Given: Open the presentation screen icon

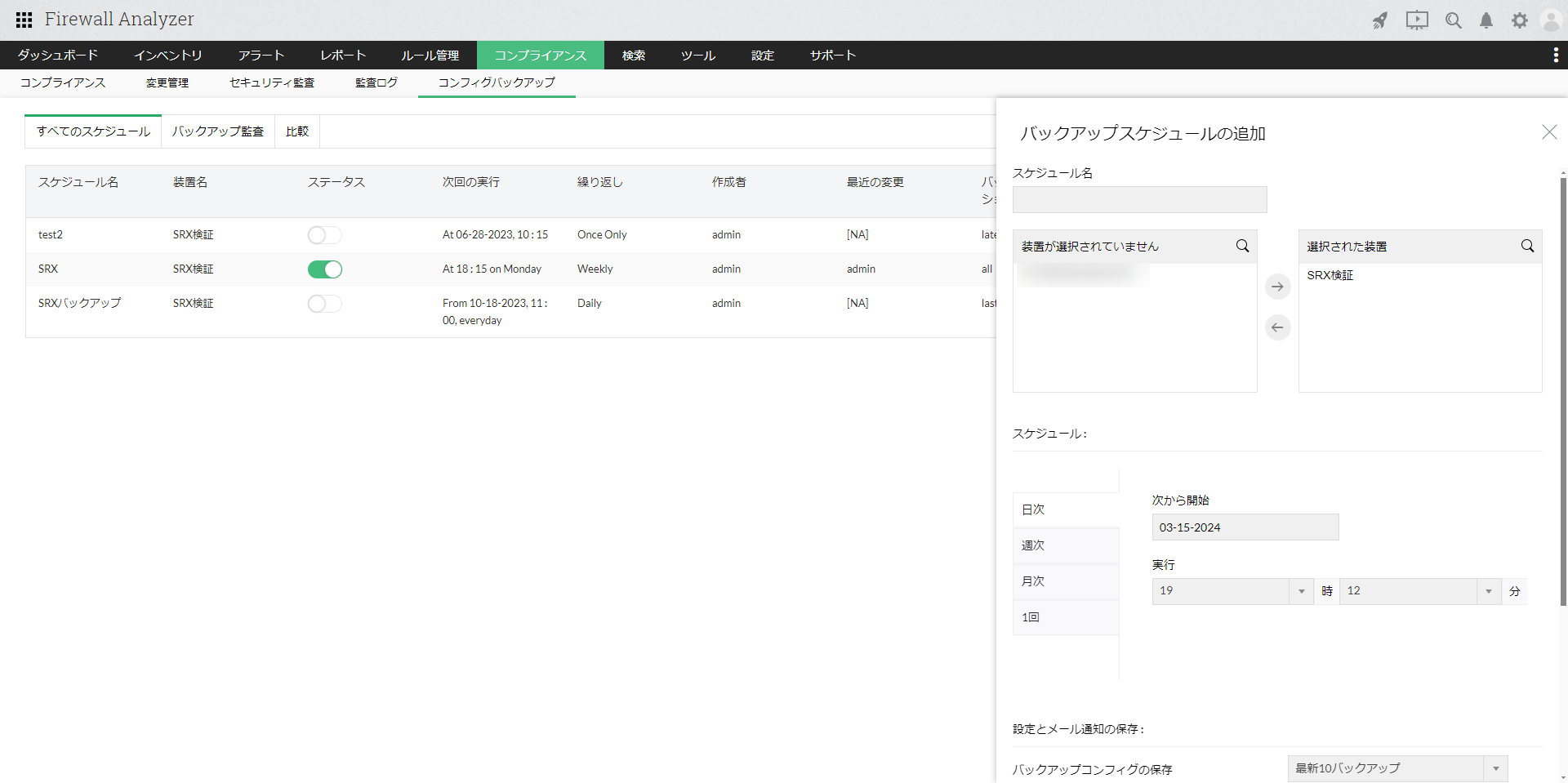Looking at the screenshot, I should tap(1417, 20).
